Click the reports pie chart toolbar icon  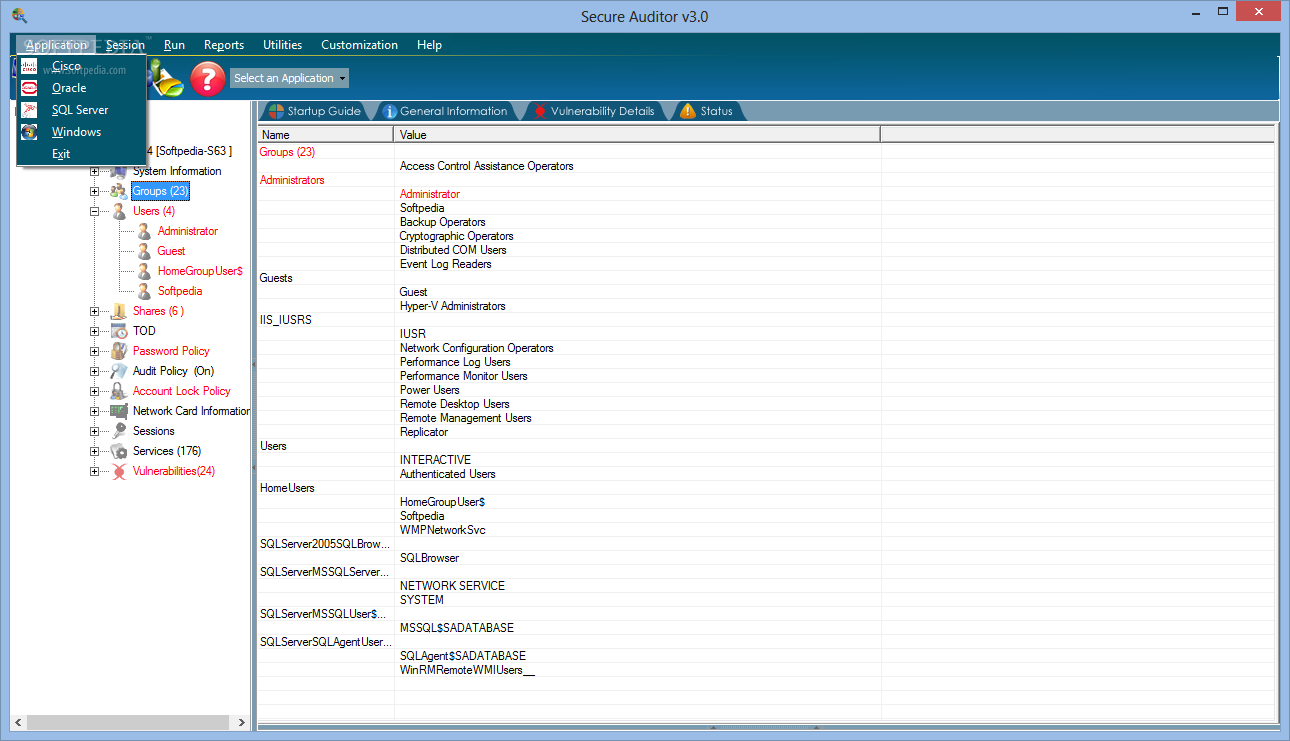(x=166, y=80)
